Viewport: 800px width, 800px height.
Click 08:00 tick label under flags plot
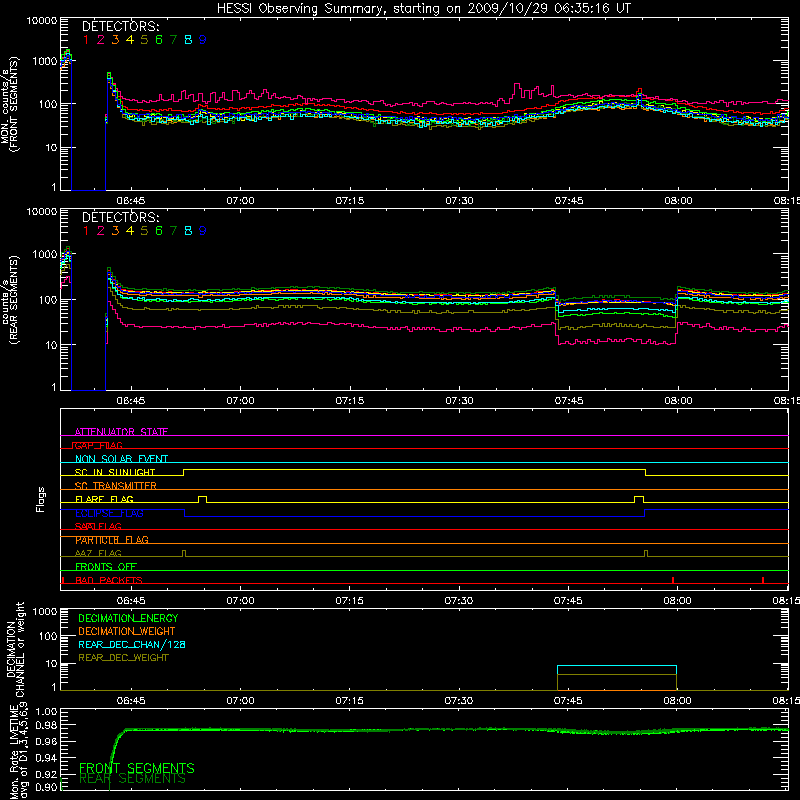pyautogui.click(x=678, y=601)
